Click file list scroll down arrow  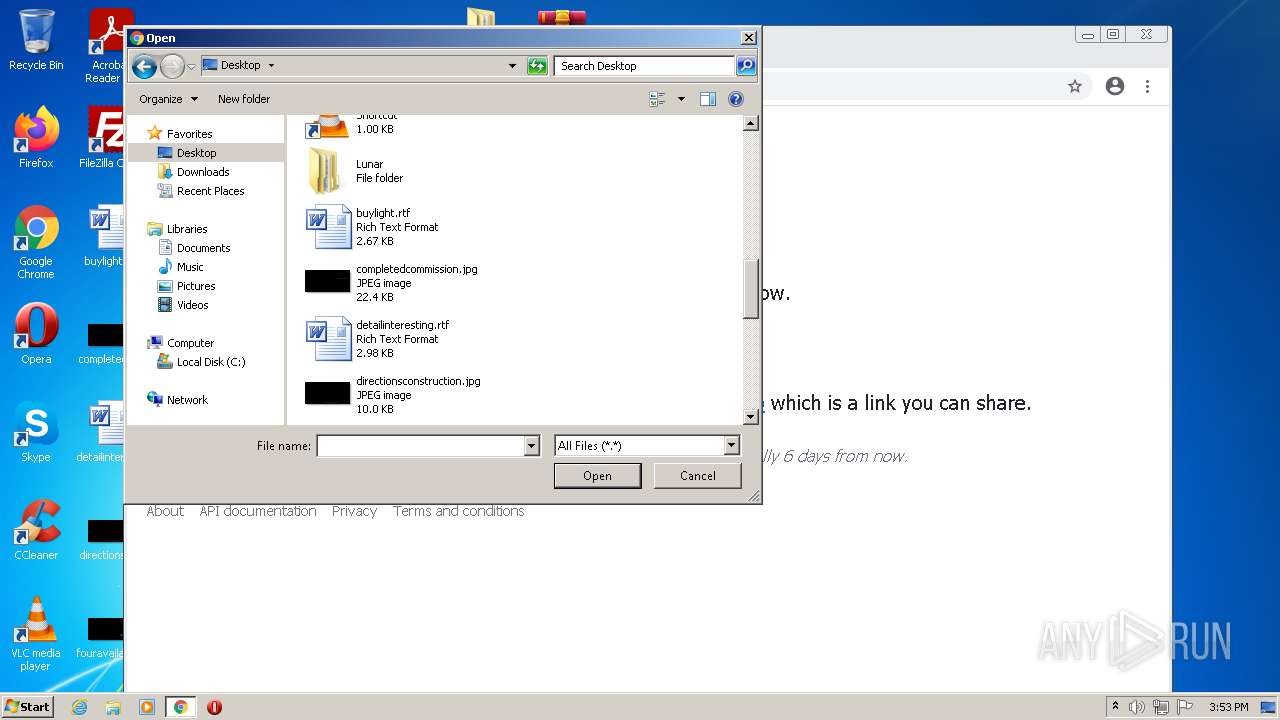[x=751, y=417]
